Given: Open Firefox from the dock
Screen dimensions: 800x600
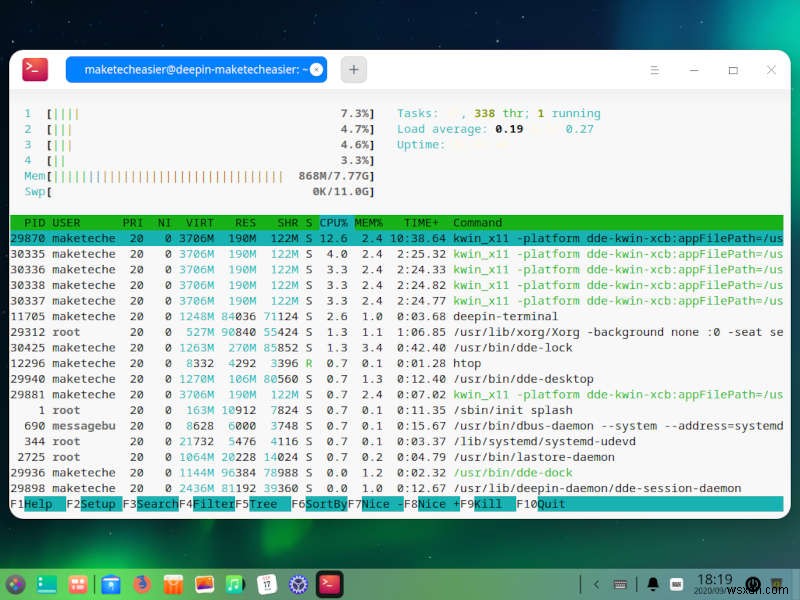Looking at the screenshot, I should [x=140, y=583].
